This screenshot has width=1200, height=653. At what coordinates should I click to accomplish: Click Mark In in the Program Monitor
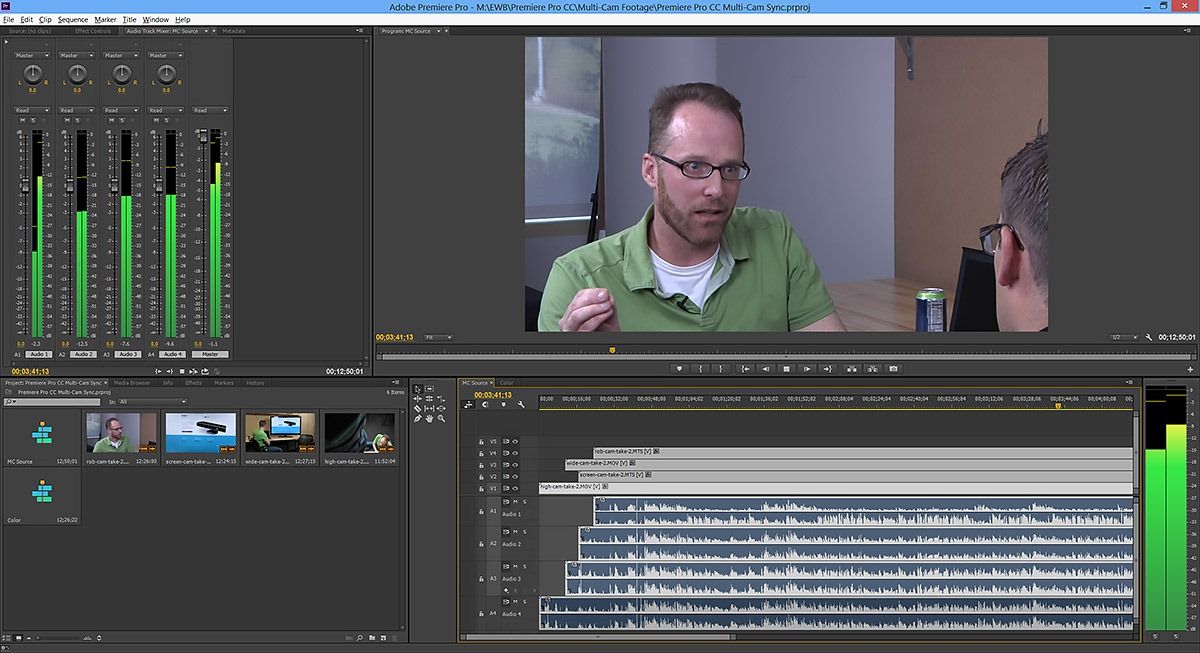[701, 368]
